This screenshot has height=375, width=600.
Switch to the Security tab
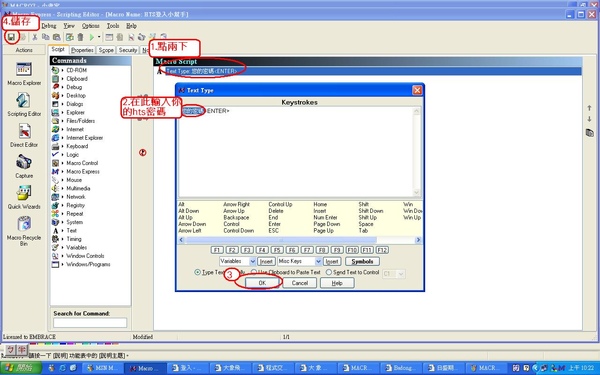128,50
